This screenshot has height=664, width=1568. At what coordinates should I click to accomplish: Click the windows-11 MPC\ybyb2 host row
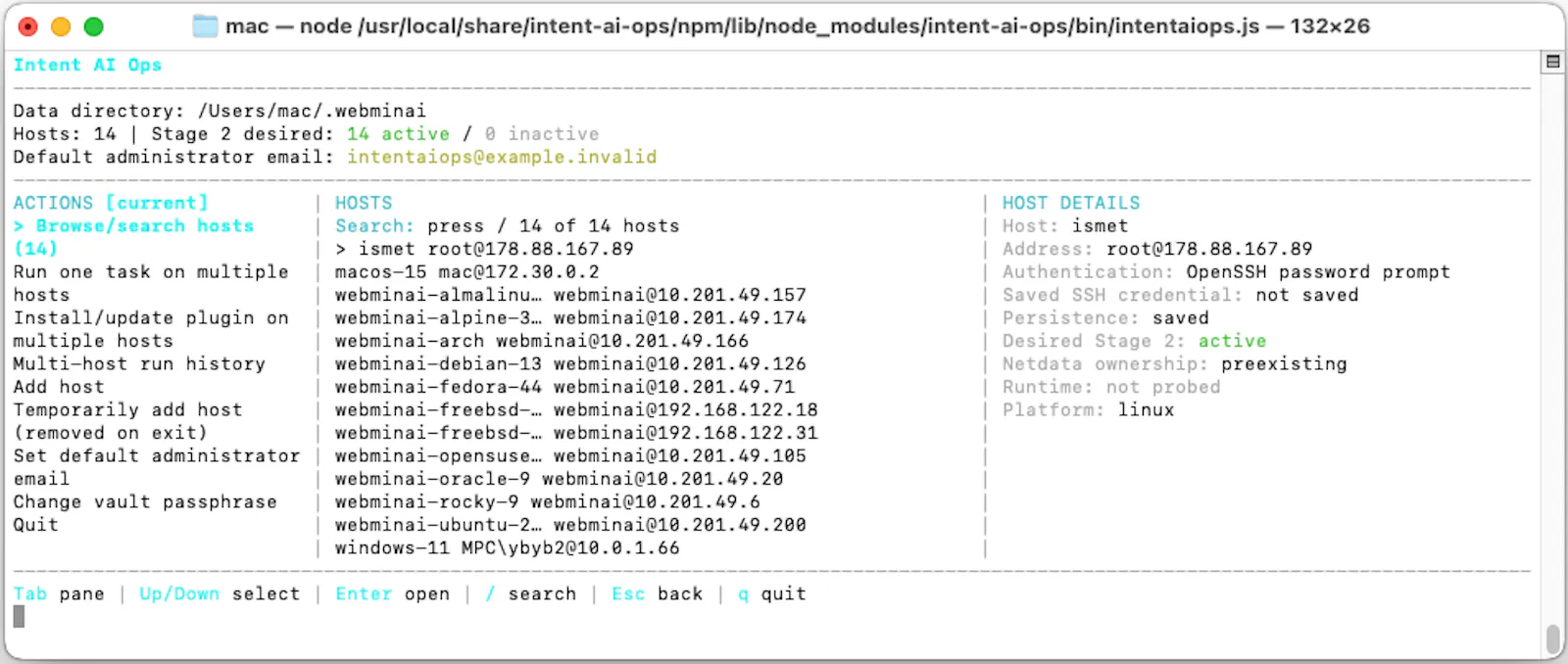pyautogui.click(x=508, y=547)
